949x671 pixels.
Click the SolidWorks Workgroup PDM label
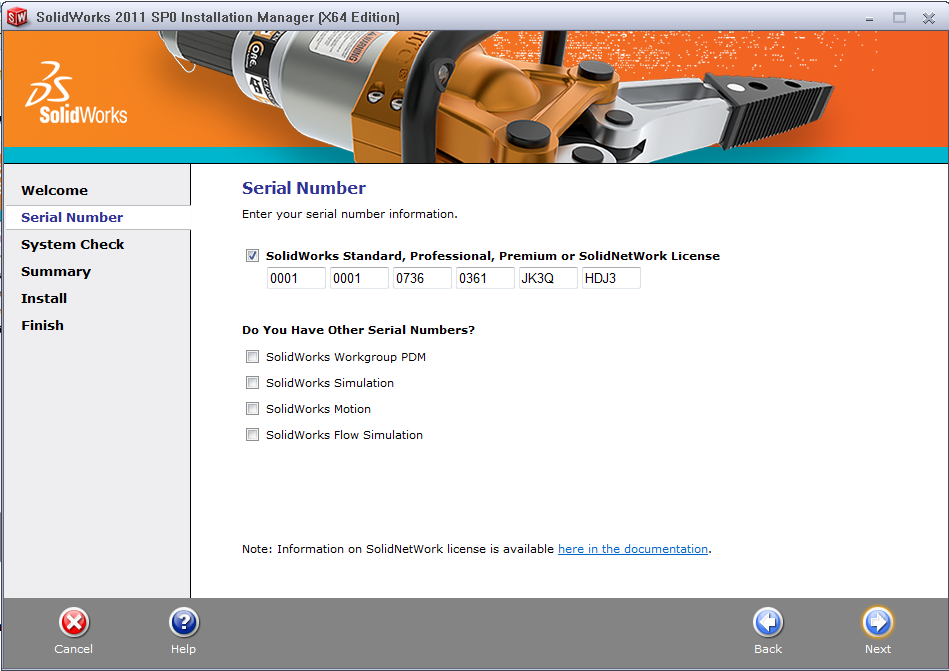pyautogui.click(x=346, y=357)
